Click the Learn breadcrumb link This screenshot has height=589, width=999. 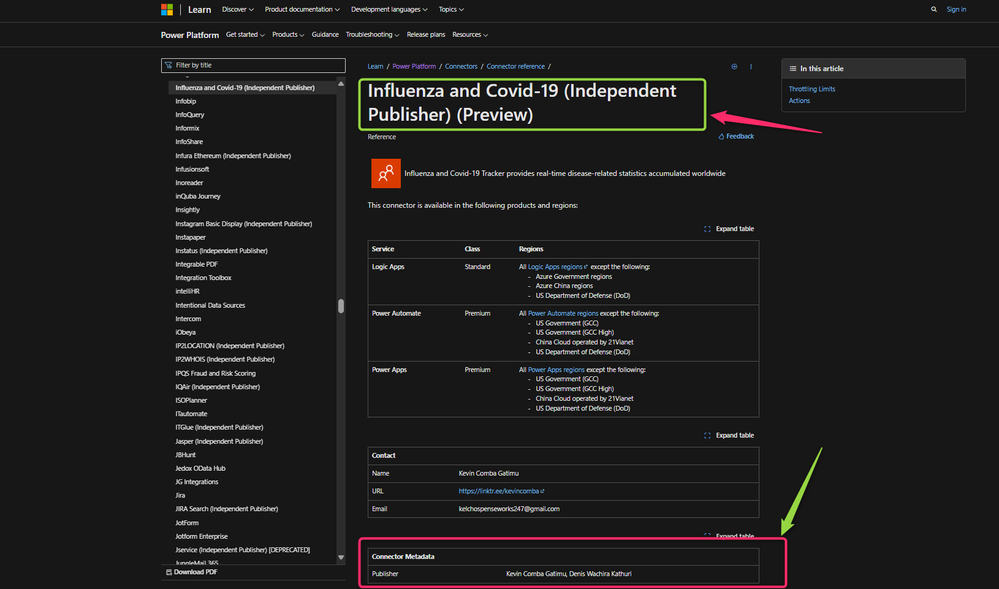(x=375, y=66)
